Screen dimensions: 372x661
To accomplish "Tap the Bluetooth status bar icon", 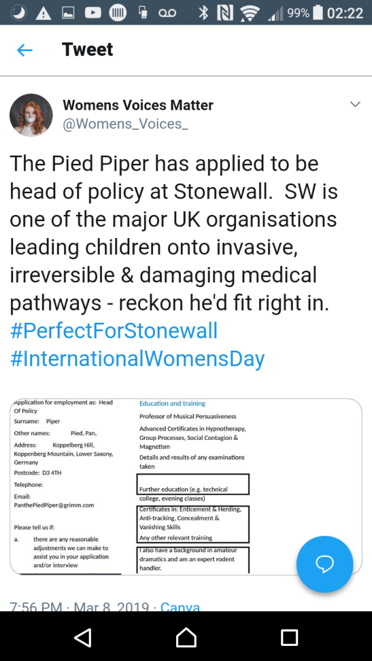I will coord(204,13).
